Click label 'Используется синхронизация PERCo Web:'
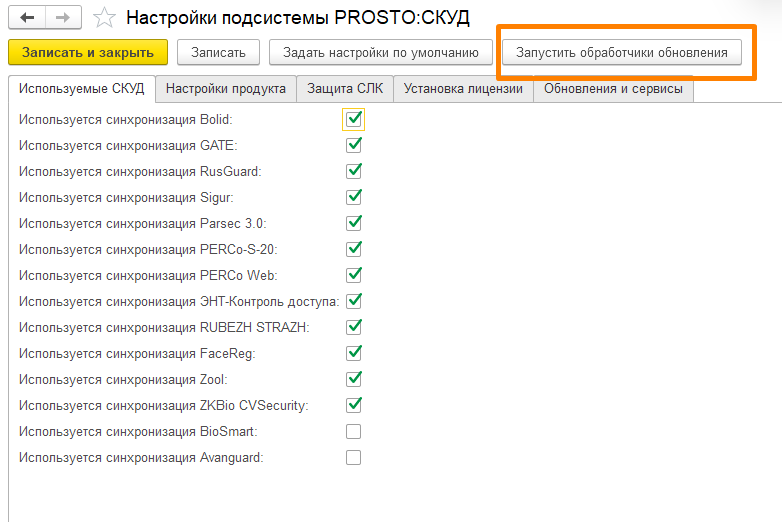This screenshot has height=522, width=782. point(148,275)
